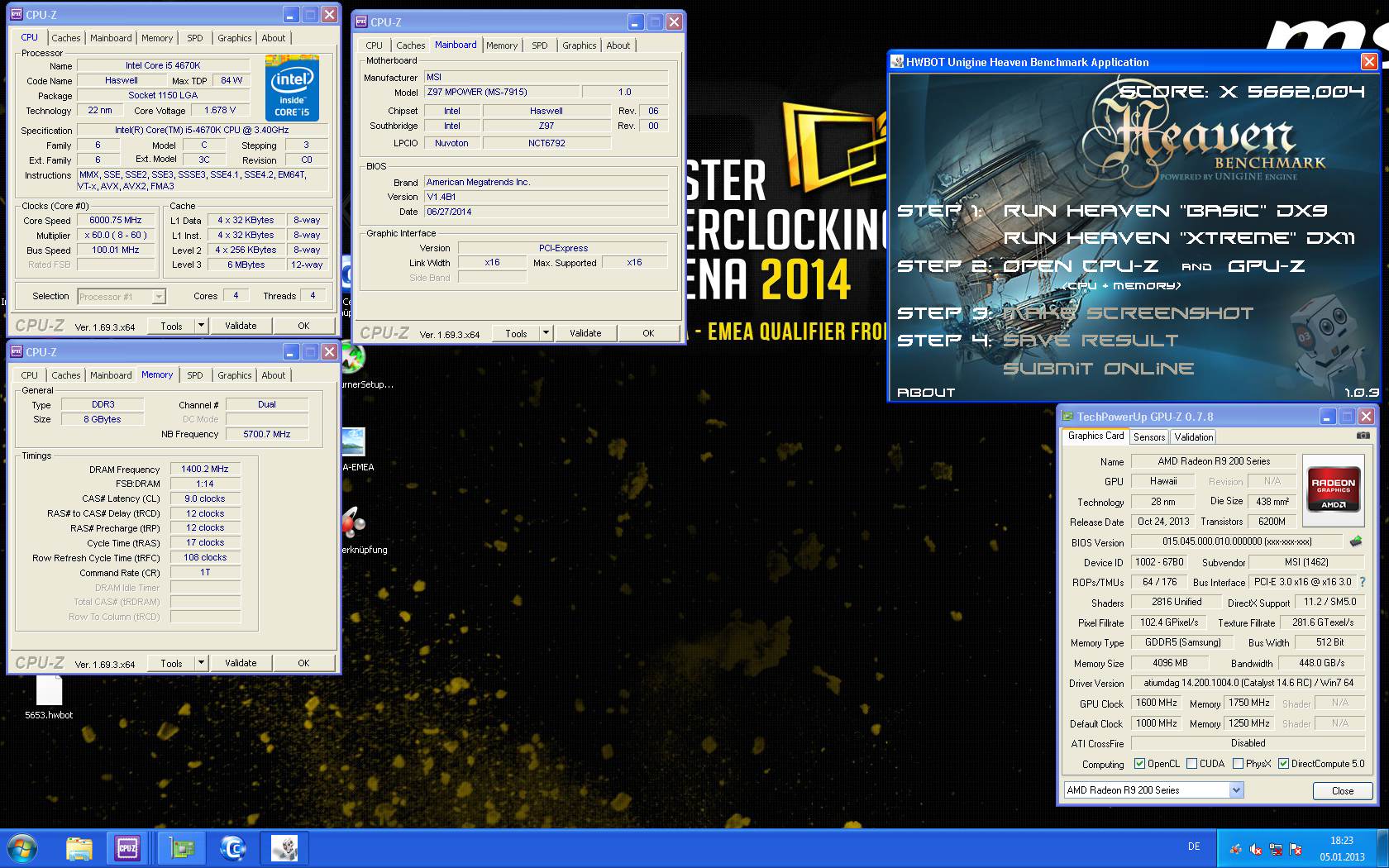This screenshot has height=868, width=1389.
Task: Click GPU-Z link in HWBOT step 2
Action: [1267, 266]
